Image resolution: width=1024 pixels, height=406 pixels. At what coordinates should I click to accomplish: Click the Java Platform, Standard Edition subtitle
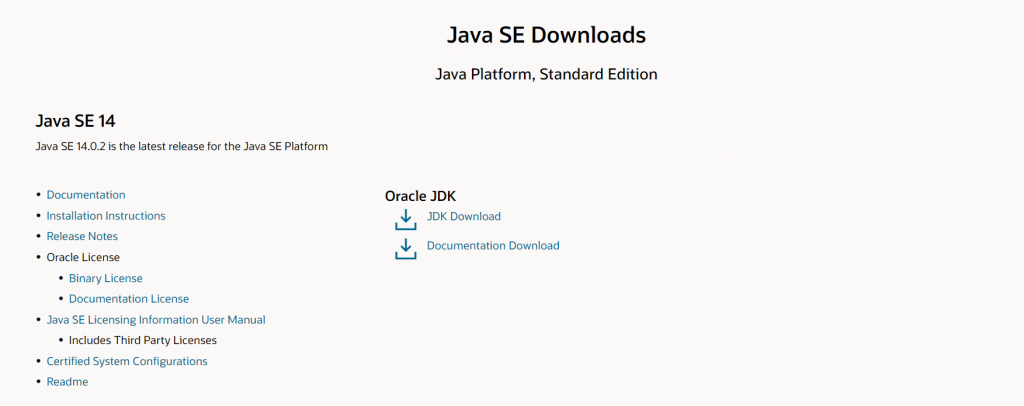(546, 74)
